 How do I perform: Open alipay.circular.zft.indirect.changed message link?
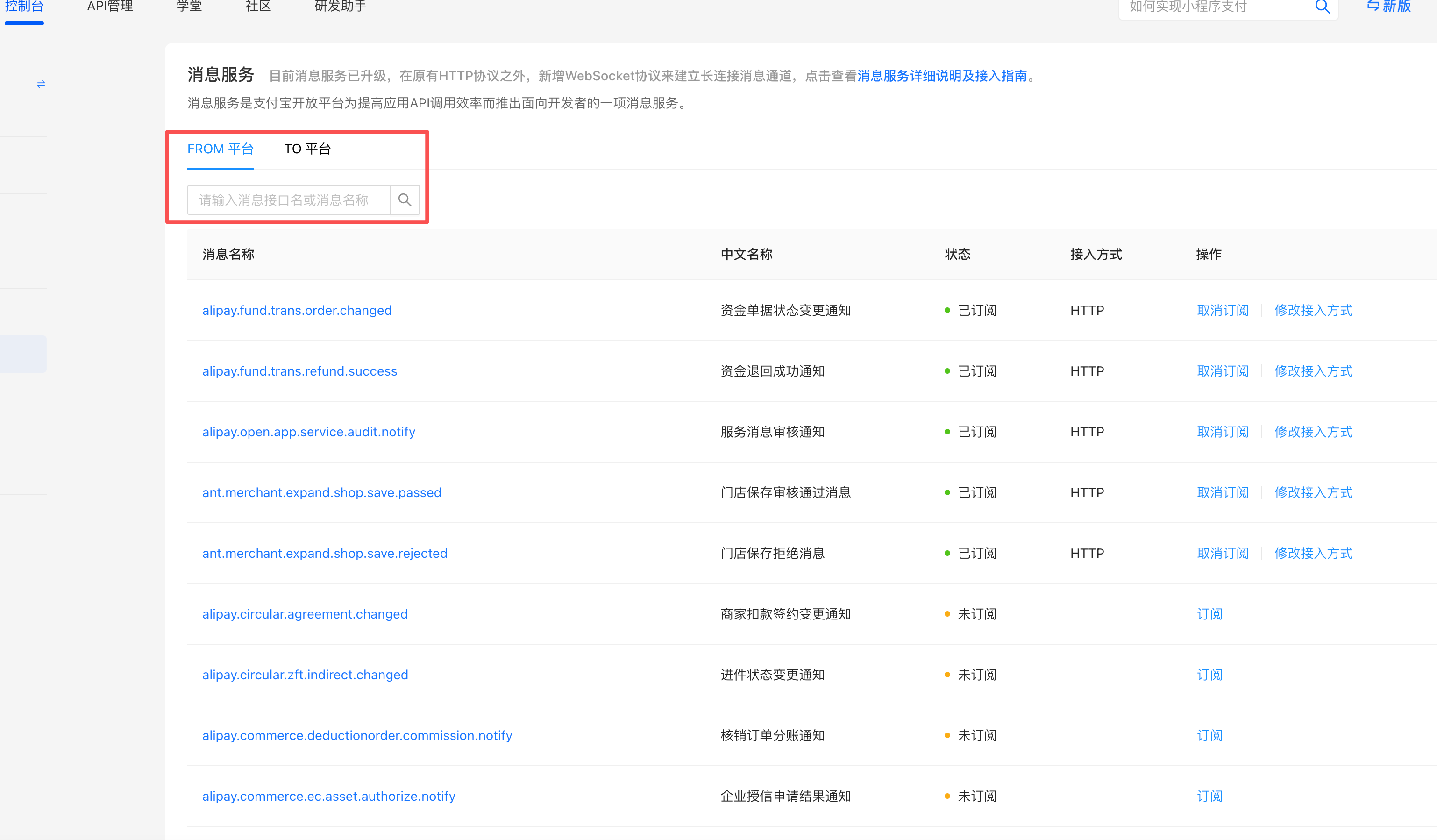(x=305, y=675)
